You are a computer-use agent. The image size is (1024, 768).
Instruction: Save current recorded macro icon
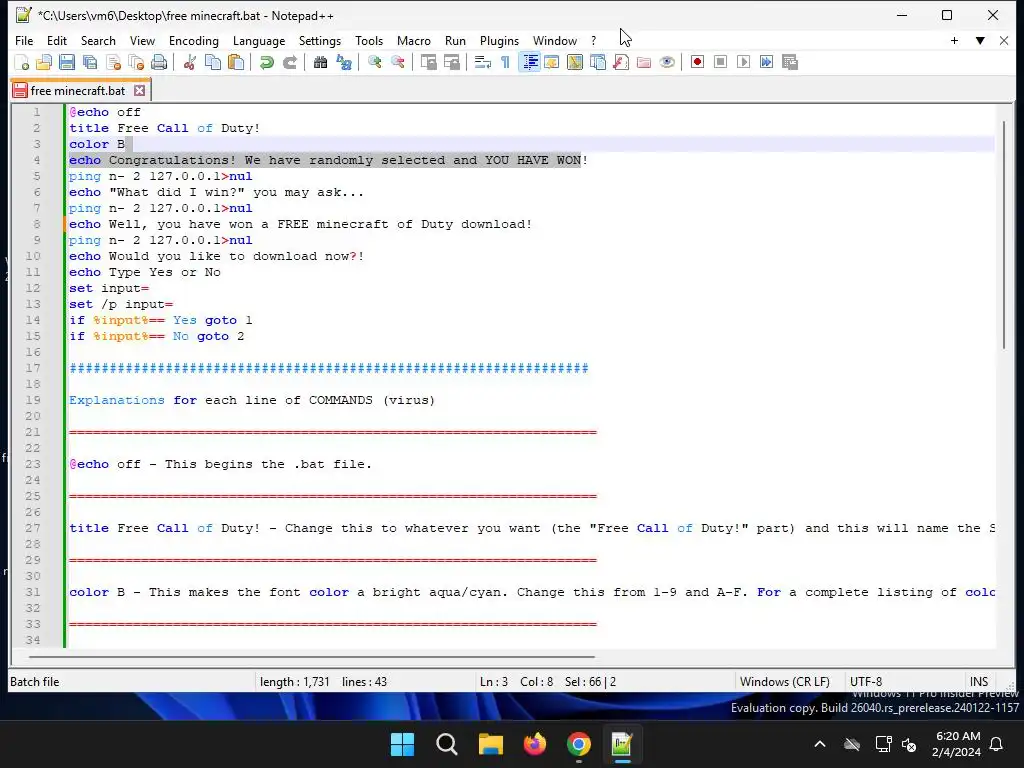point(790,62)
